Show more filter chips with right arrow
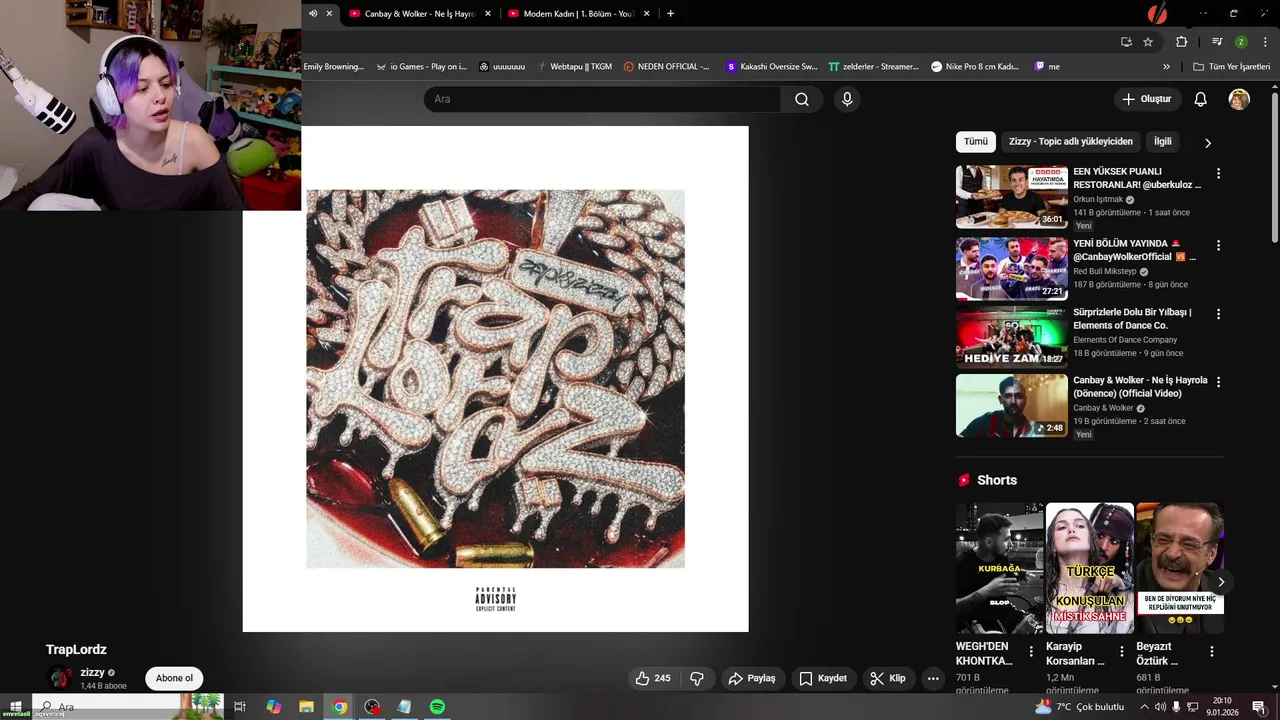The width and height of the screenshot is (1280, 720). click(x=1207, y=143)
